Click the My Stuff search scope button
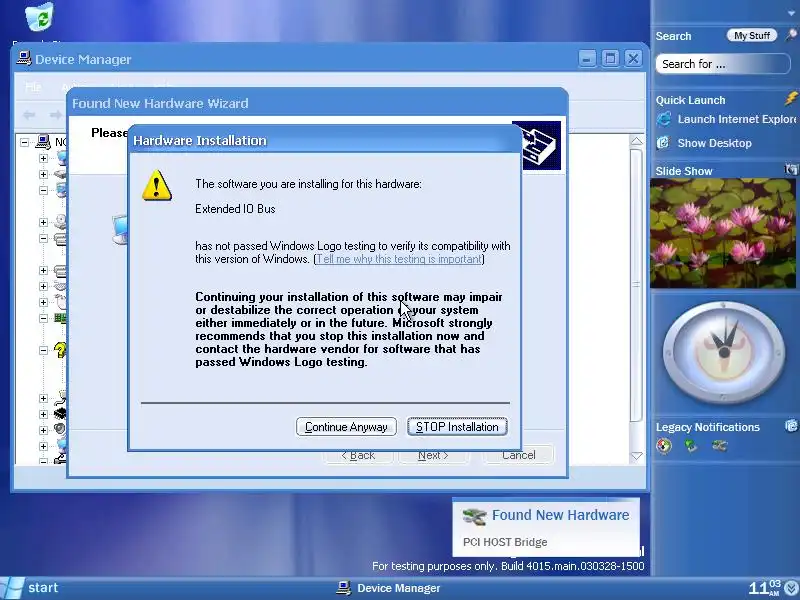The image size is (800, 600). [752, 35]
